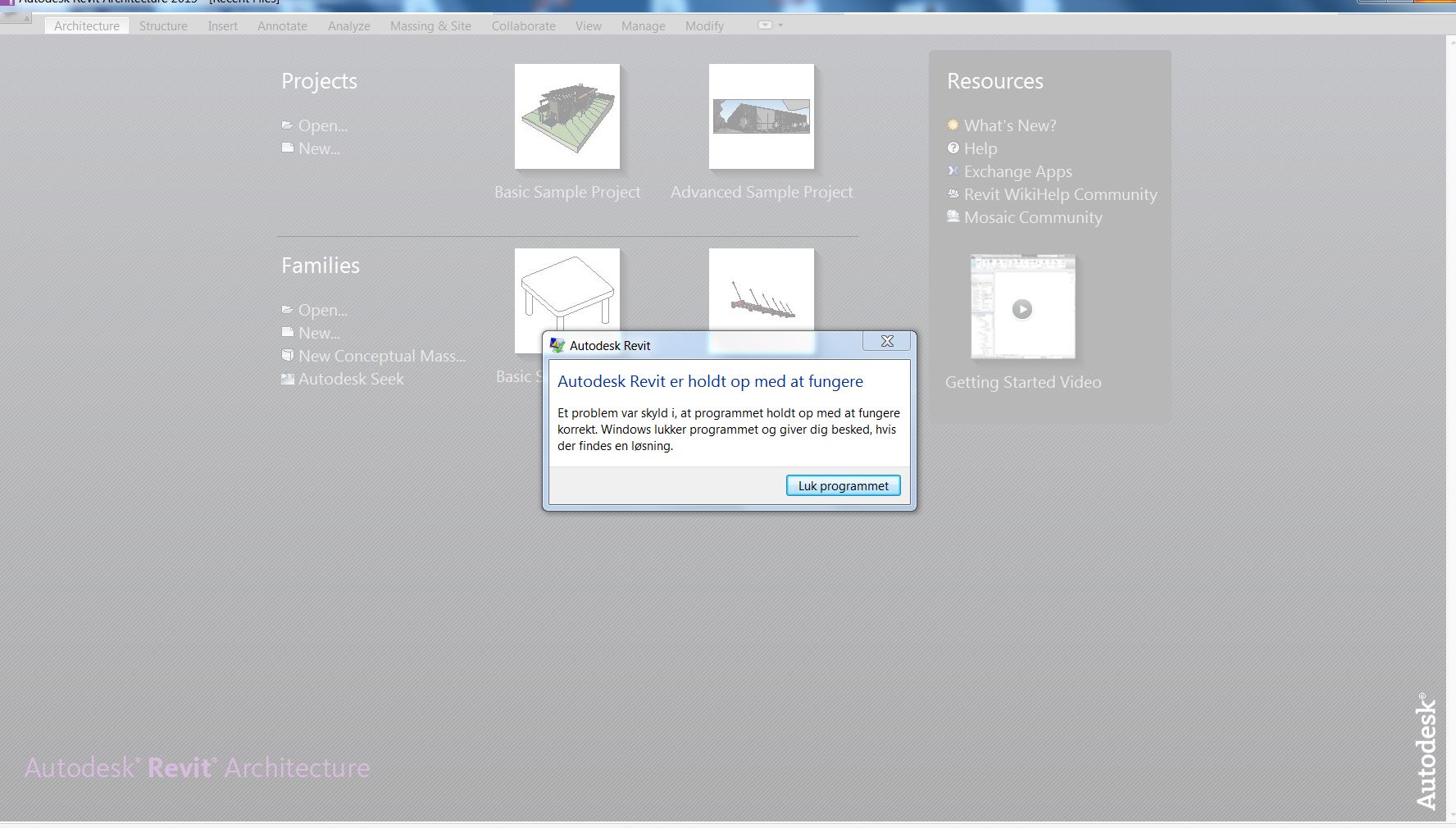Switch to the Modify tab
The image size is (1456, 828).
coord(704,26)
